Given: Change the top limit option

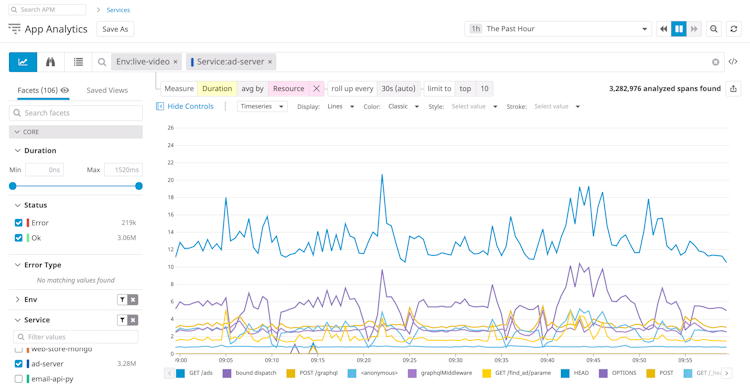Looking at the screenshot, I should click(465, 89).
